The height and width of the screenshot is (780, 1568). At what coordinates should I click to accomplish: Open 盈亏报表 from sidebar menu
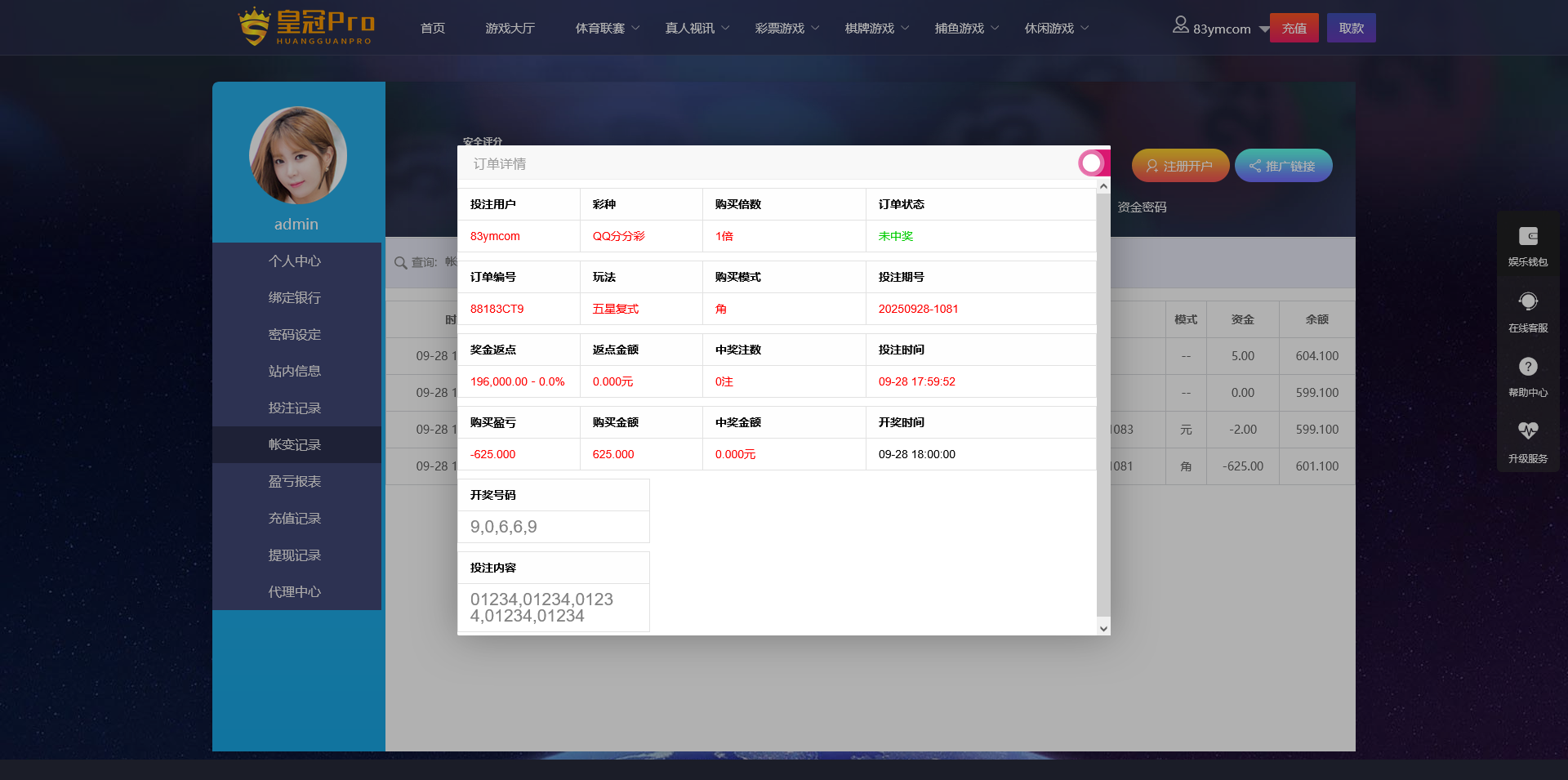point(295,481)
